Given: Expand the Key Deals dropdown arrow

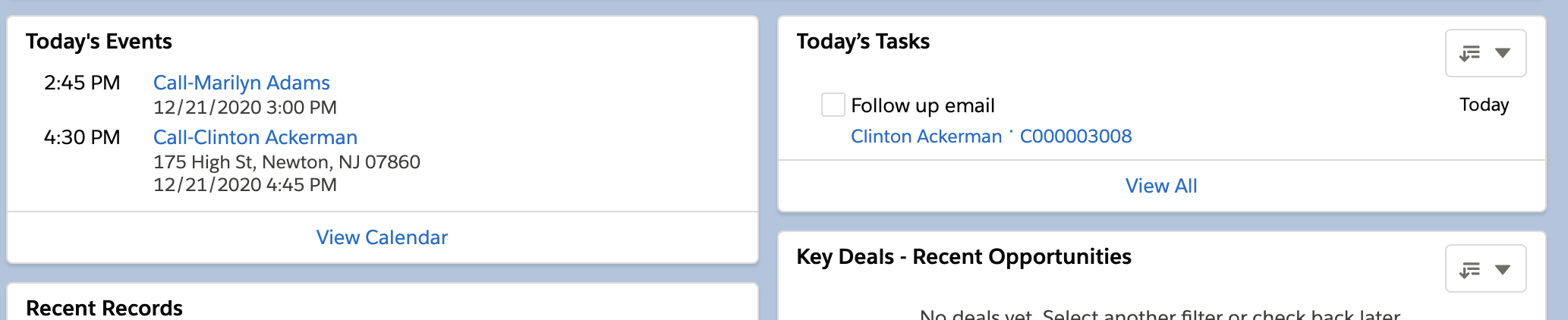Looking at the screenshot, I should [x=1503, y=269].
